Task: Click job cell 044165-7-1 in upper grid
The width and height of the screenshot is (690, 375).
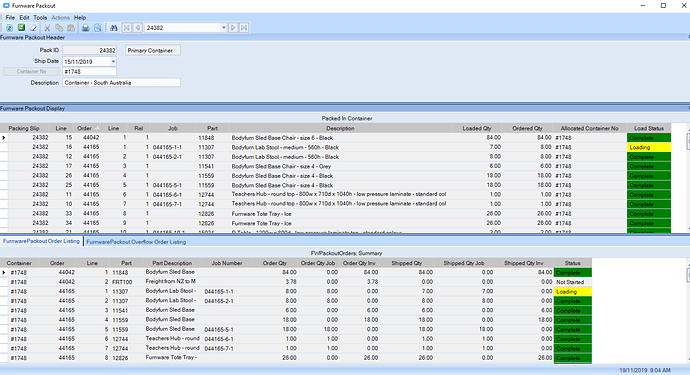Action: pos(167,204)
